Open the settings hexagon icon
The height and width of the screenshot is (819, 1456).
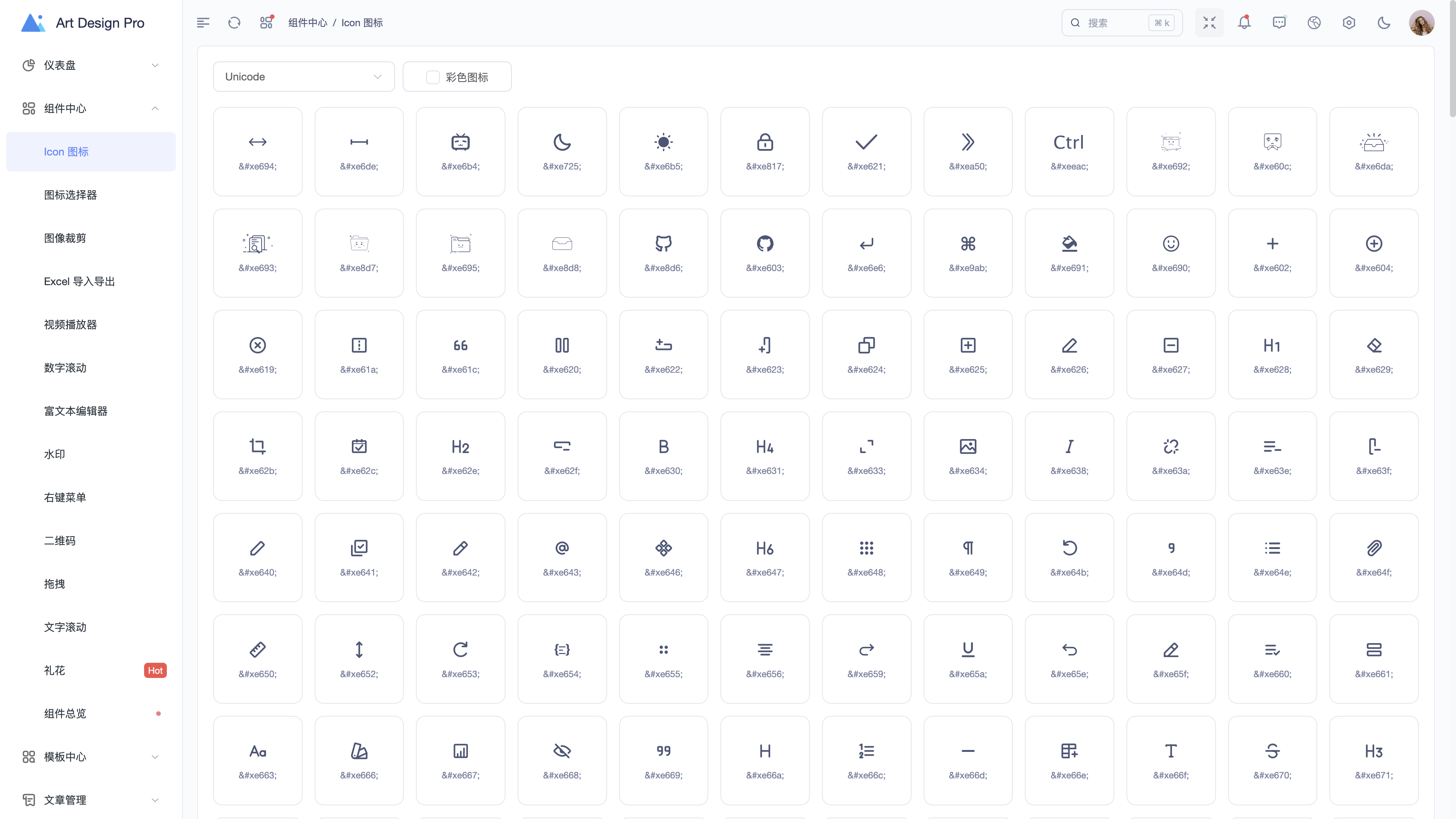point(1349,23)
